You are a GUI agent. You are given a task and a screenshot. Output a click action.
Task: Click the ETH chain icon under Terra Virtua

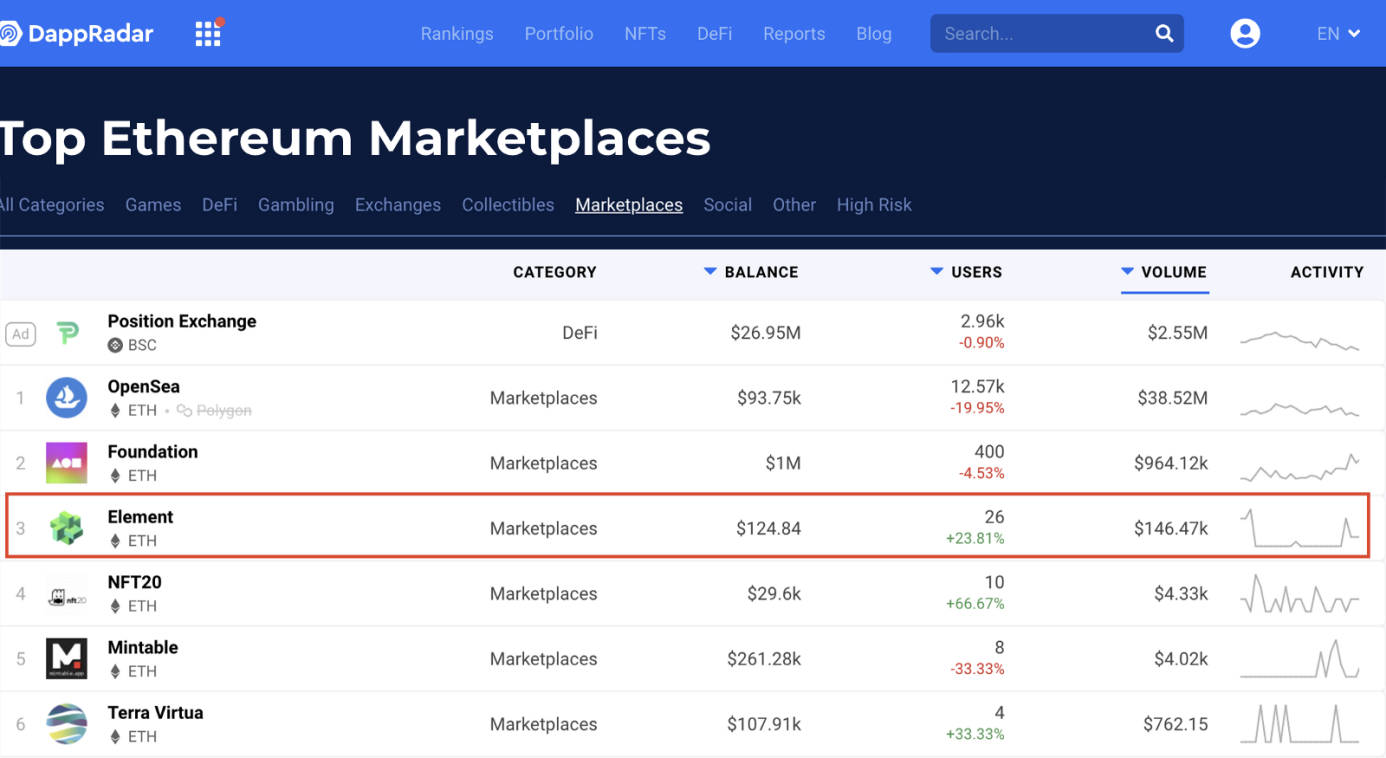pyautogui.click(x=115, y=737)
